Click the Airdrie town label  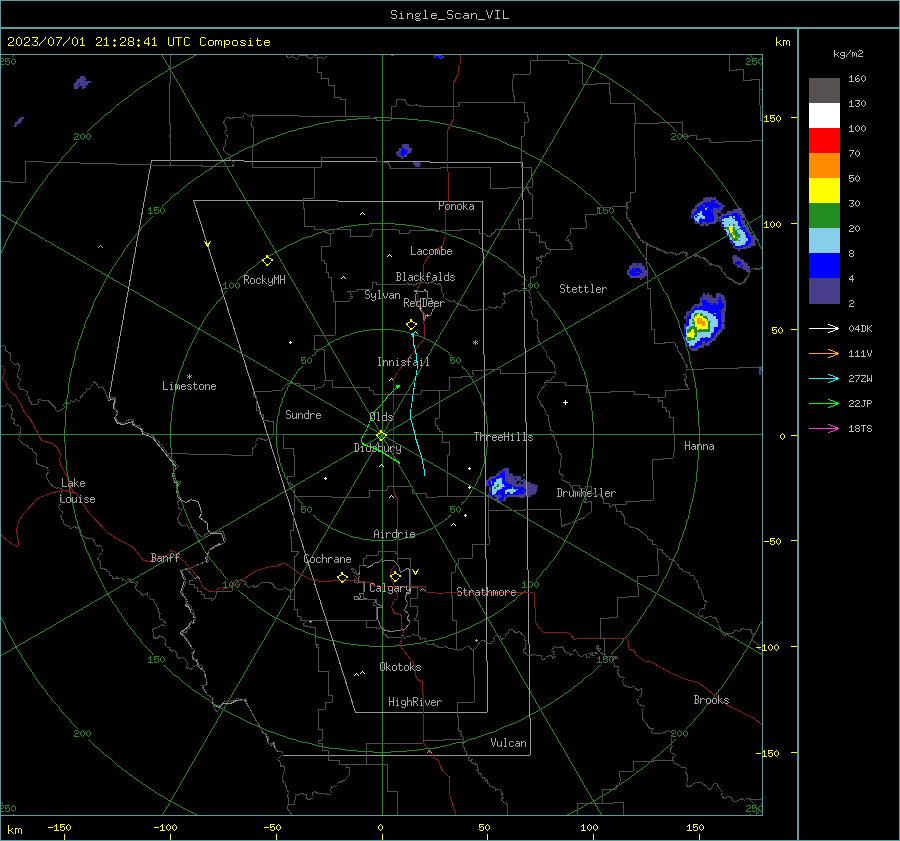[x=394, y=534]
